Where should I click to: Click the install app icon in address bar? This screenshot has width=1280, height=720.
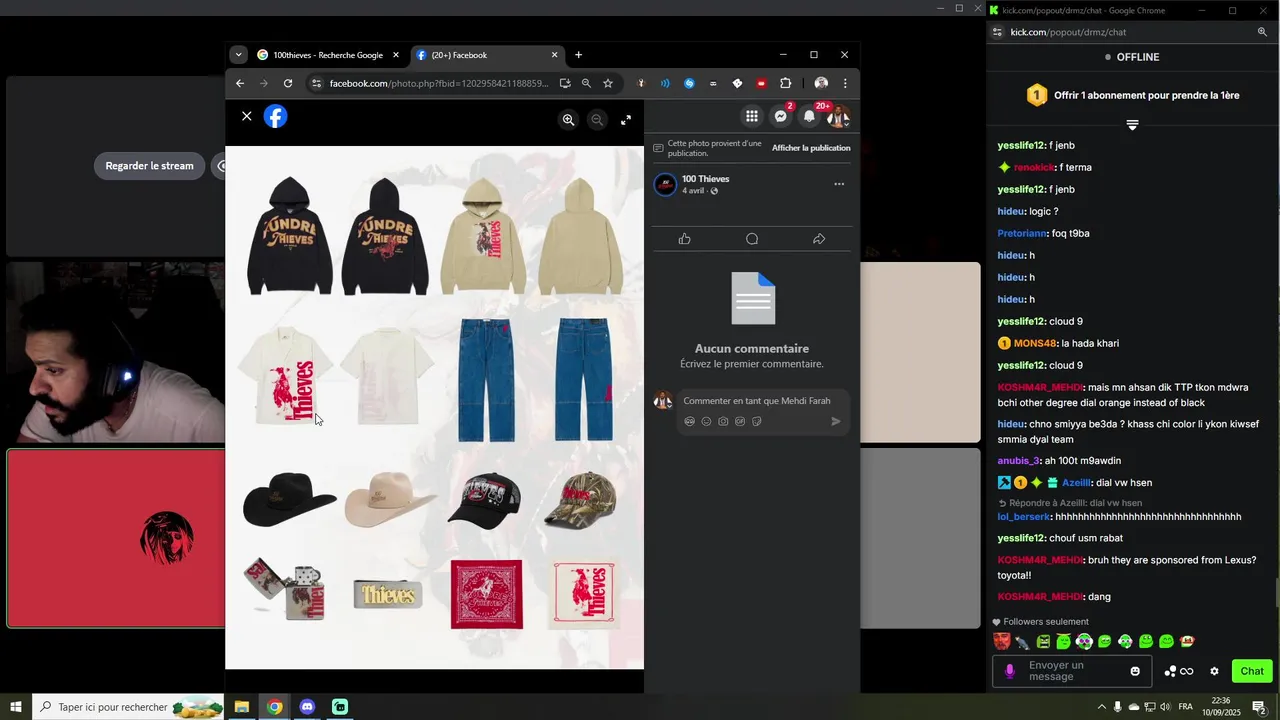coord(565,84)
